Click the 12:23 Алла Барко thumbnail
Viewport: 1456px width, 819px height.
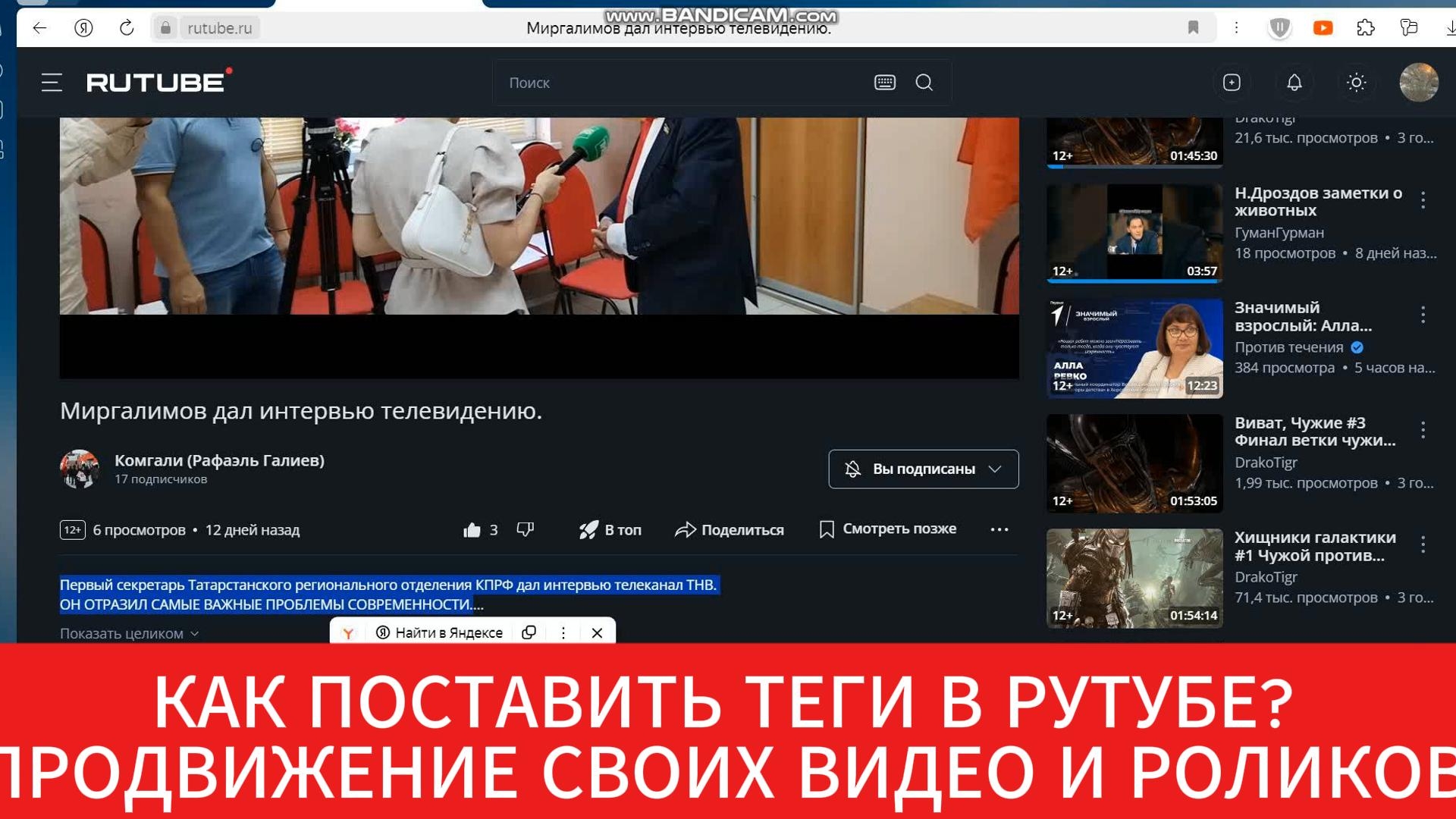1134,348
